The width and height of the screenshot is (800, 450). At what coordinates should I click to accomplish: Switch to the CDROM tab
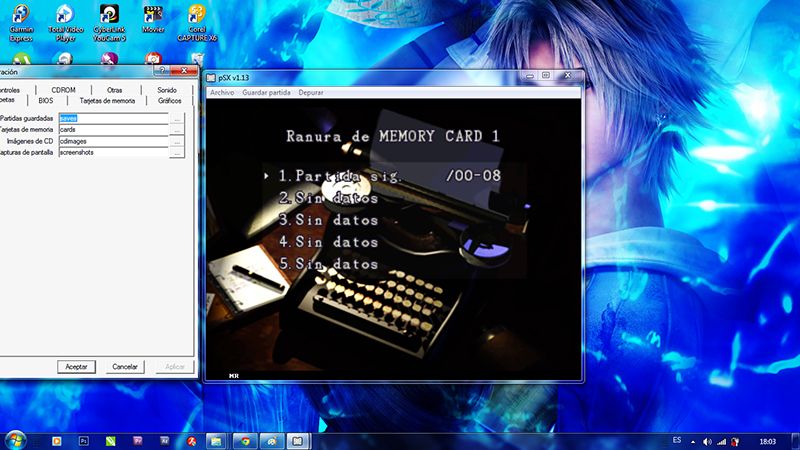point(63,90)
